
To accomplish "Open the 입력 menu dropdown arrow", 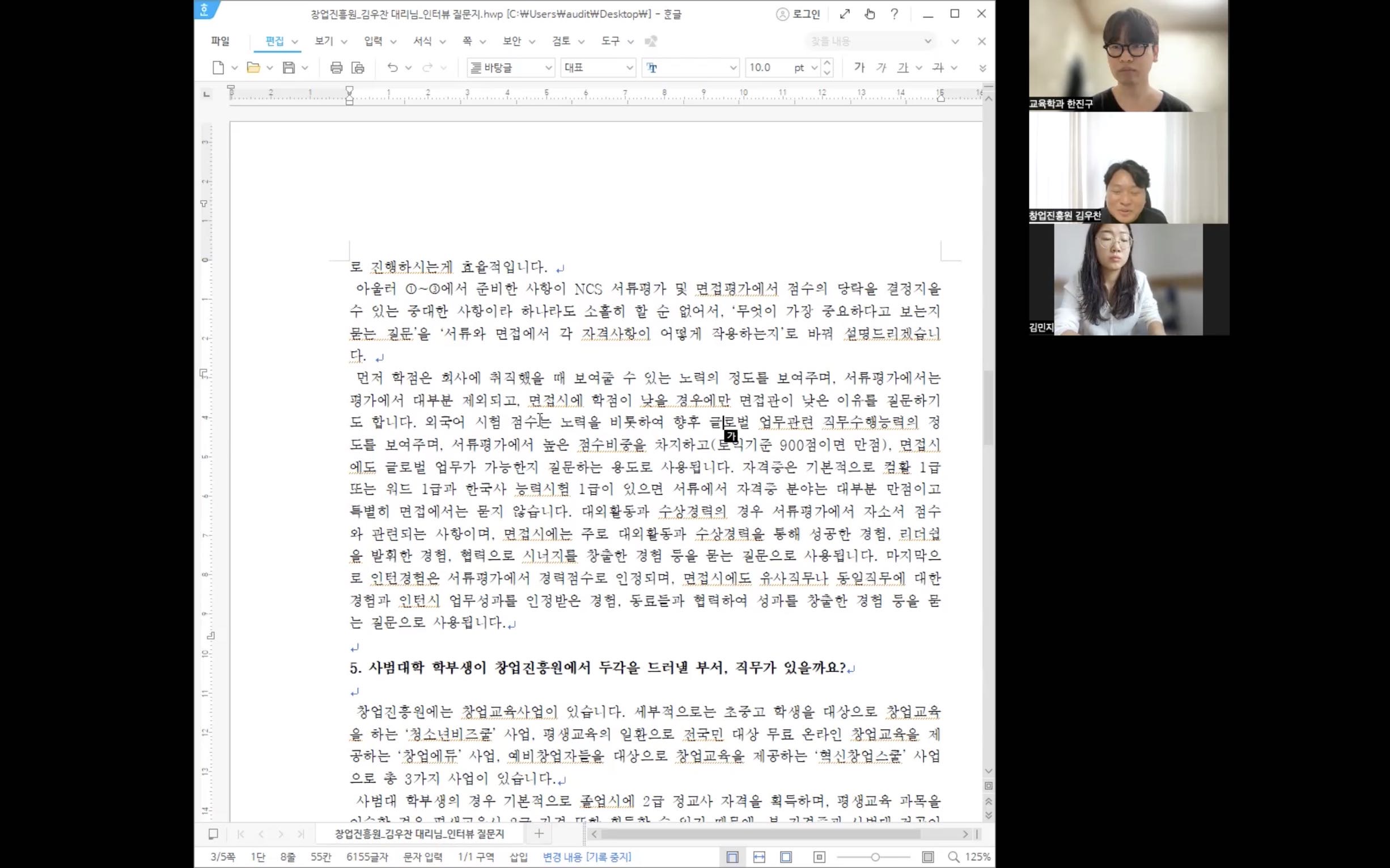I will [393, 42].
